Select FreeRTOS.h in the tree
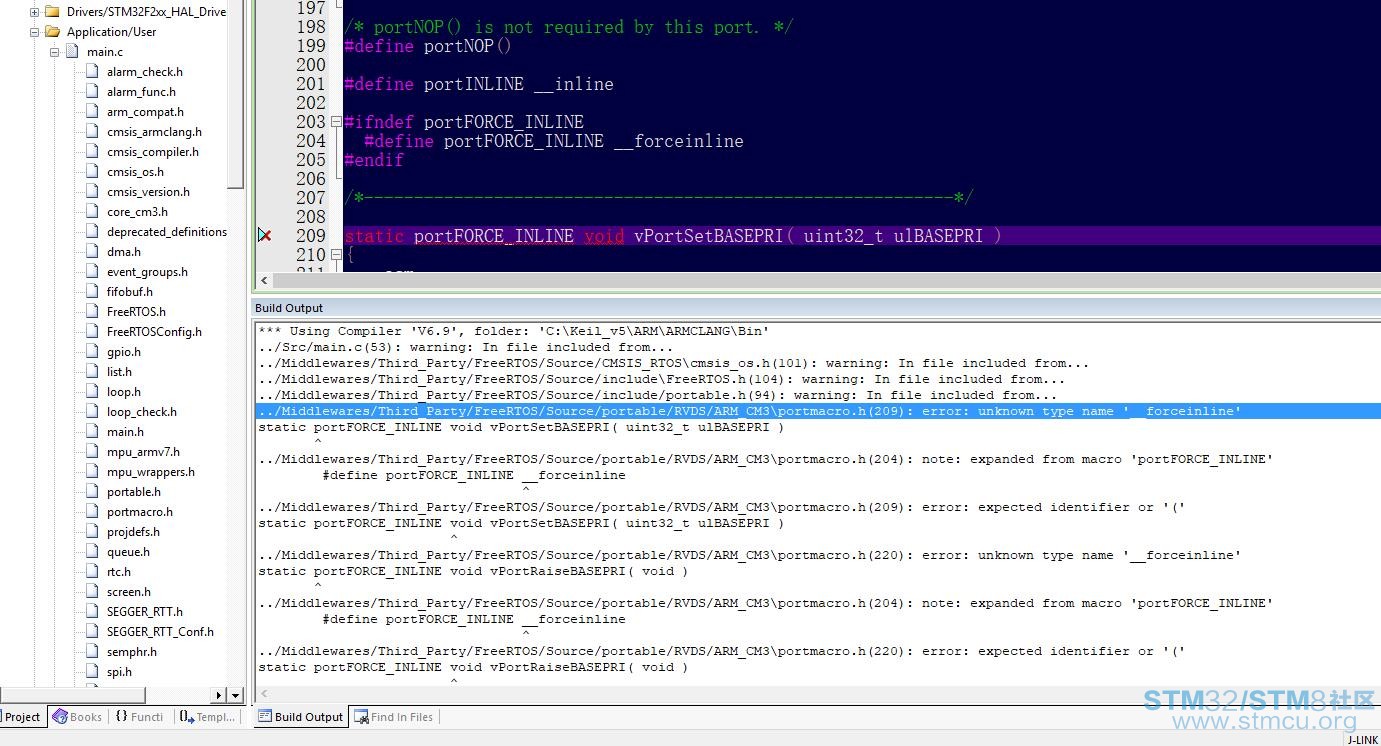This screenshot has width=1381, height=746. tap(136, 312)
